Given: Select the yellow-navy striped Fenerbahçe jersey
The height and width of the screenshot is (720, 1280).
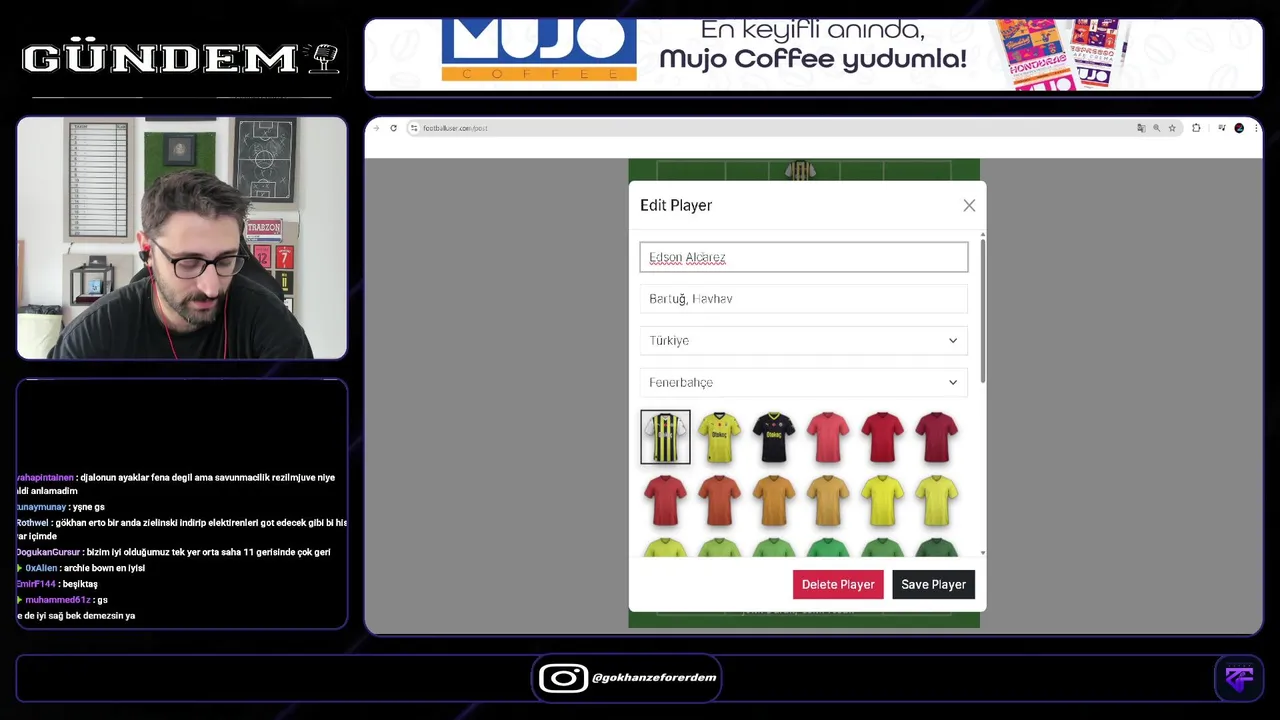Looking at the screenshot, I should point(665,437).
